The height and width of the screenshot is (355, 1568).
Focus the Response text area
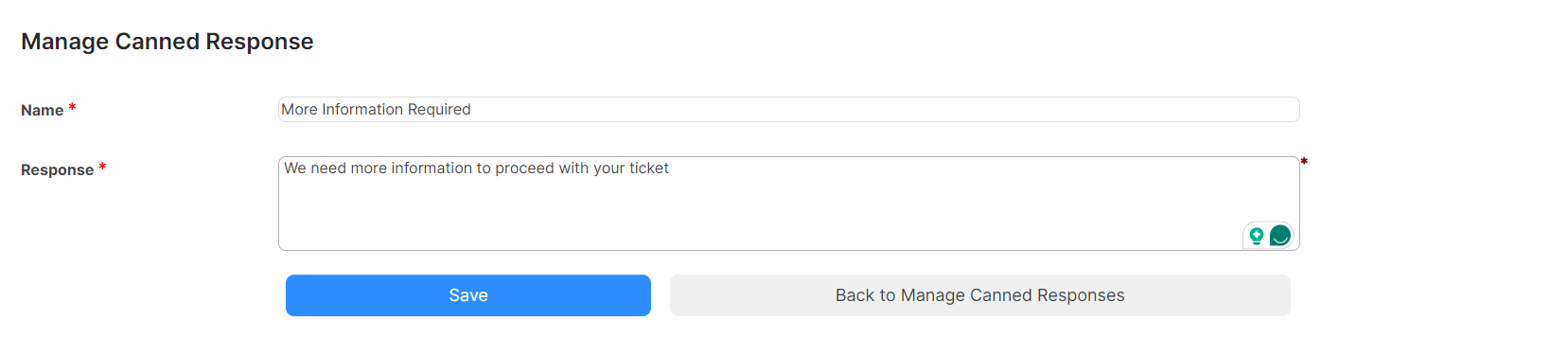(x=789, y=204)
